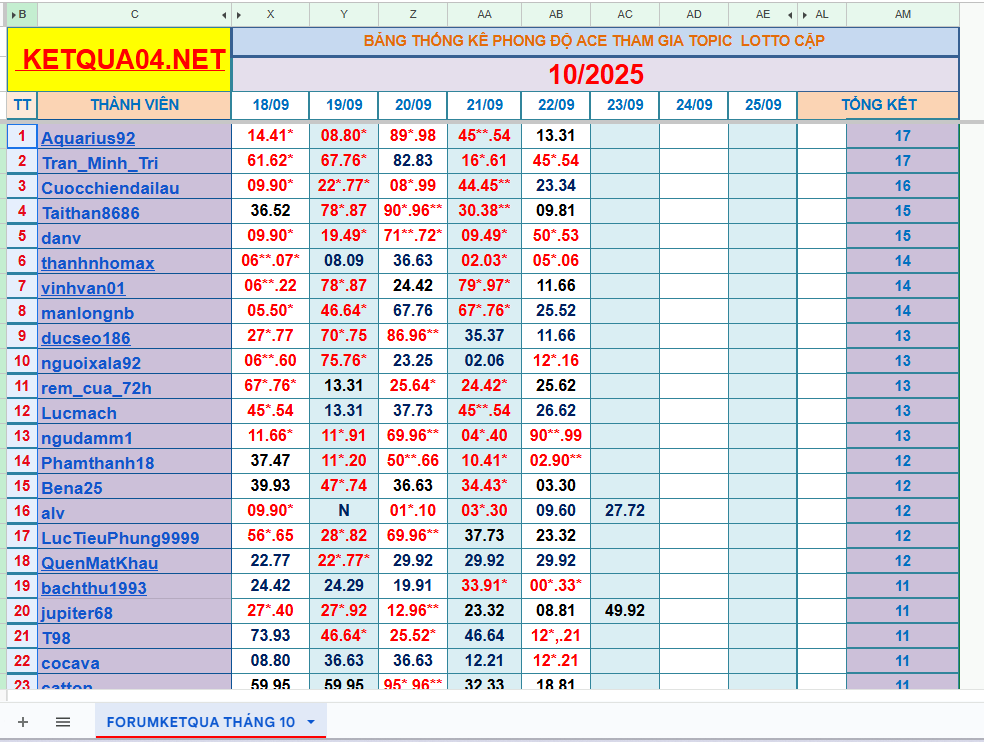Expand hidden columns left of column B

[x=12, y=15]
